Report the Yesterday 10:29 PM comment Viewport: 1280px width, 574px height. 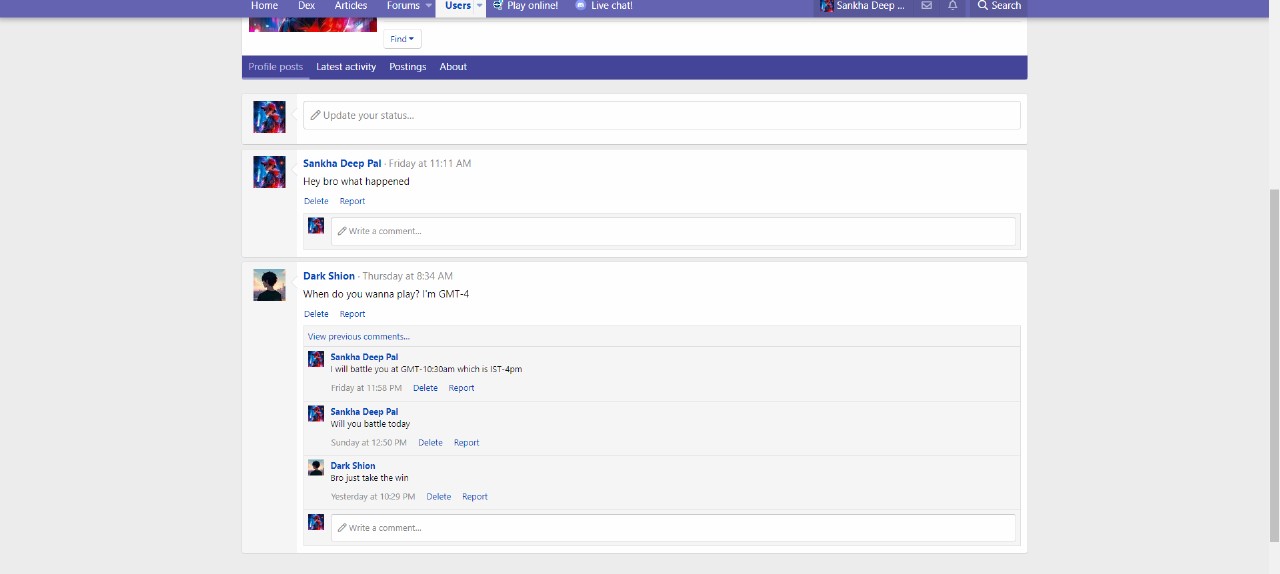tap(474, 496)
